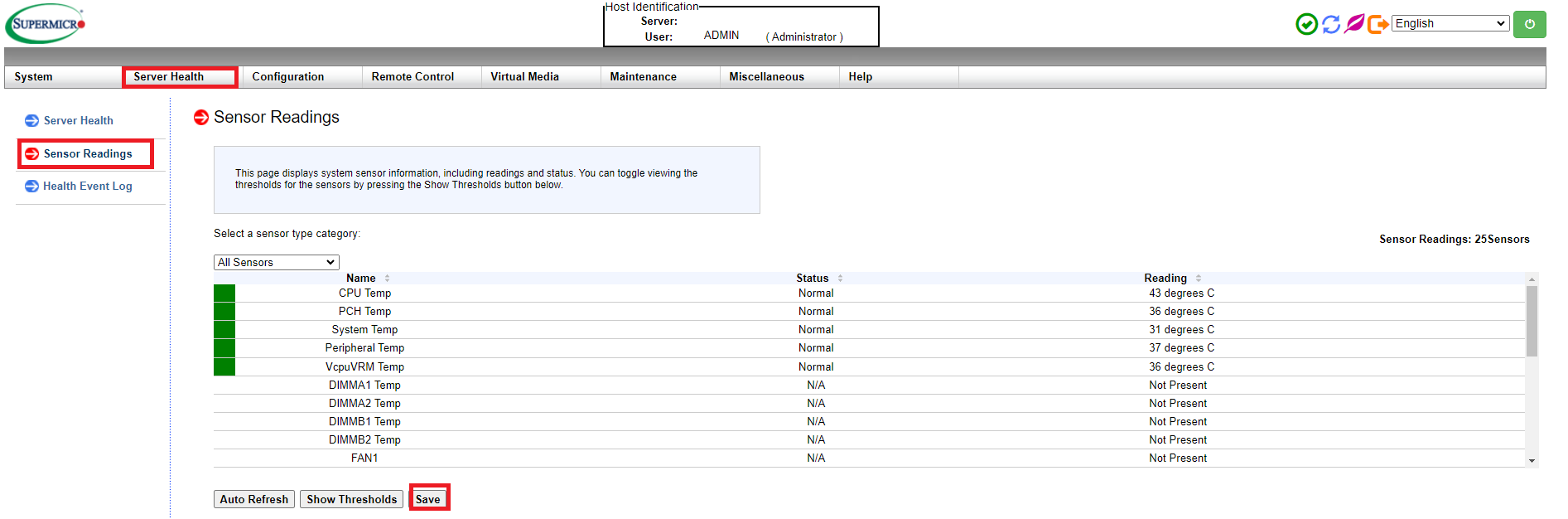Open the English language dropdown
The image size is (1568, 519).
(x=1450, y=24)
